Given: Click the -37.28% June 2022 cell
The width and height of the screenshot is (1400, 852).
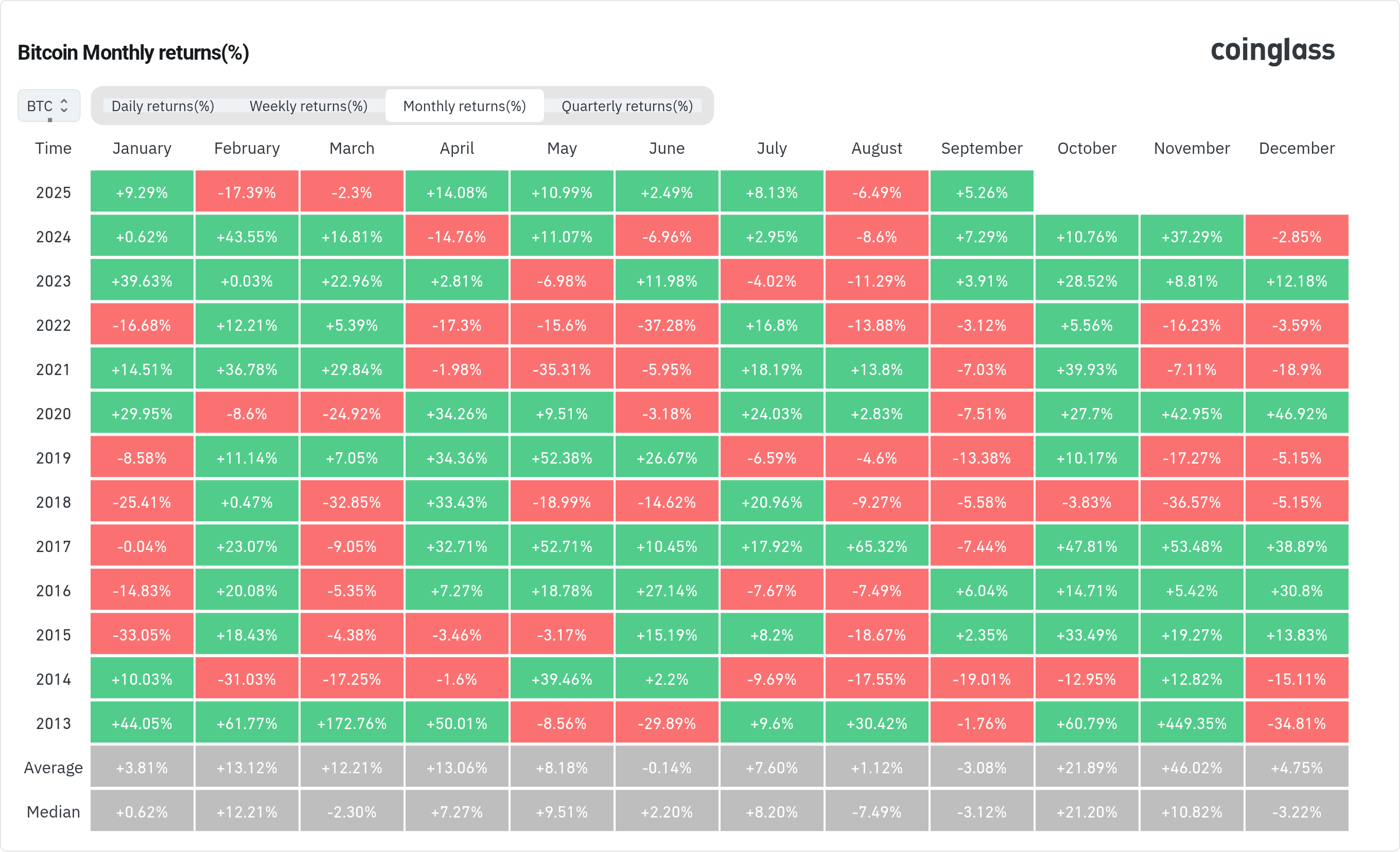Looking at the screenshot, I should point(667,326).
